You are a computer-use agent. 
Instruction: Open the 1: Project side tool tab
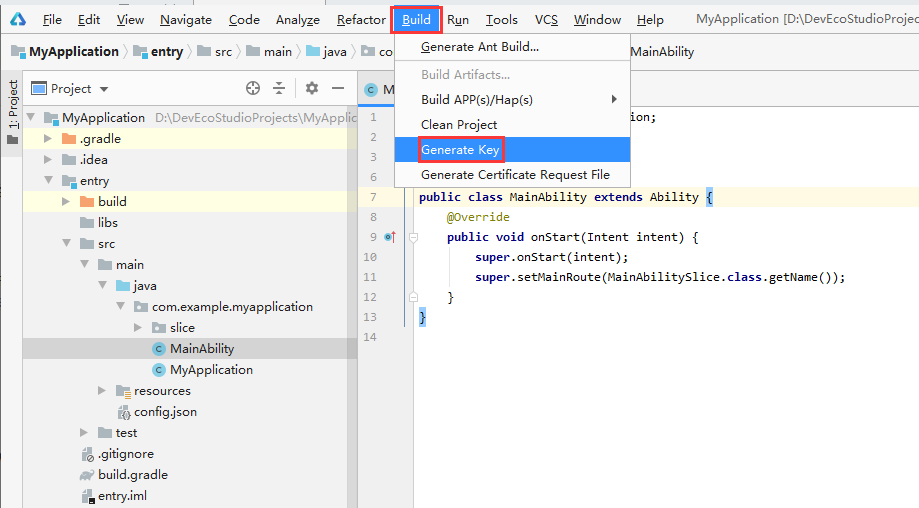12,112
